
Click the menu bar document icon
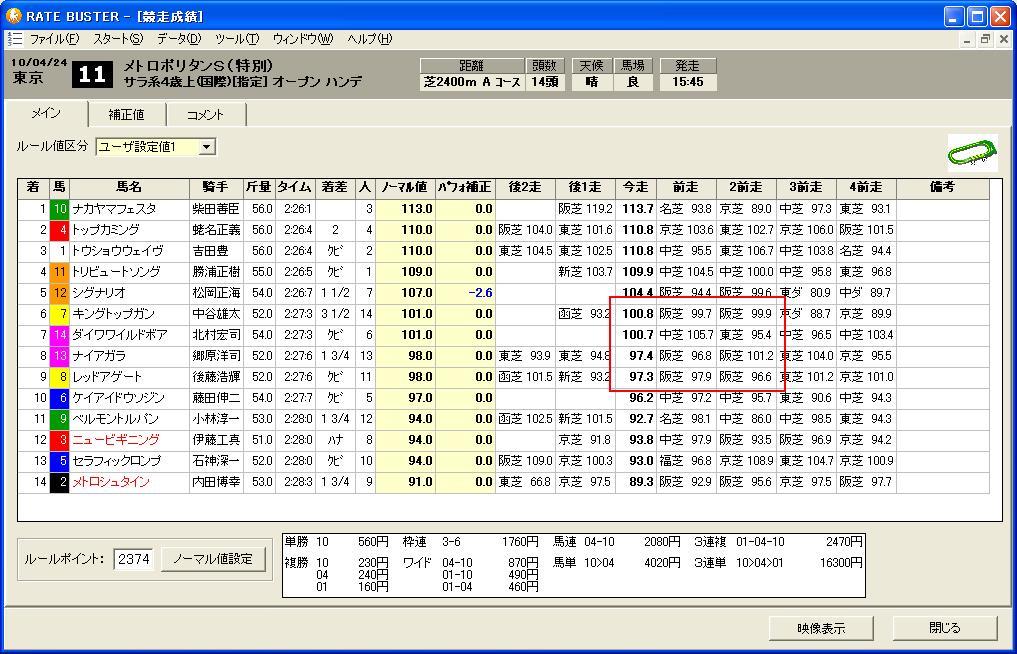15,39
